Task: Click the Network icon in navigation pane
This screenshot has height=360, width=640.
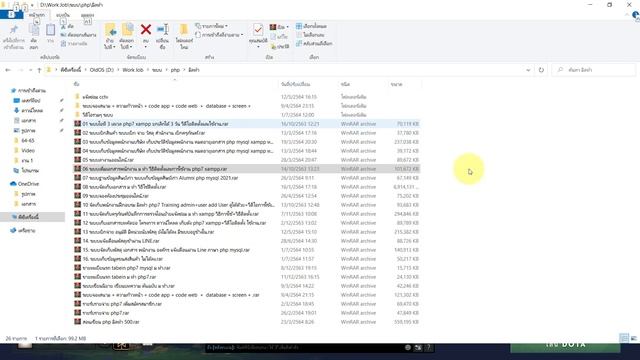Action: point(13,230)
